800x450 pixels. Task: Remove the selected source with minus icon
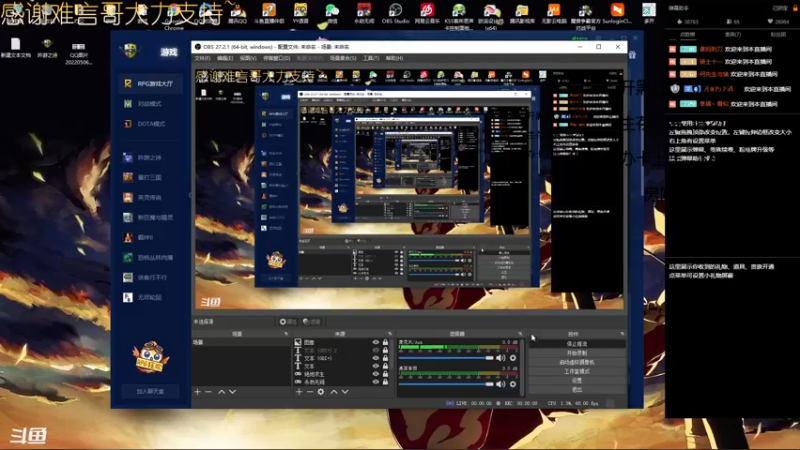coord(310,392)
